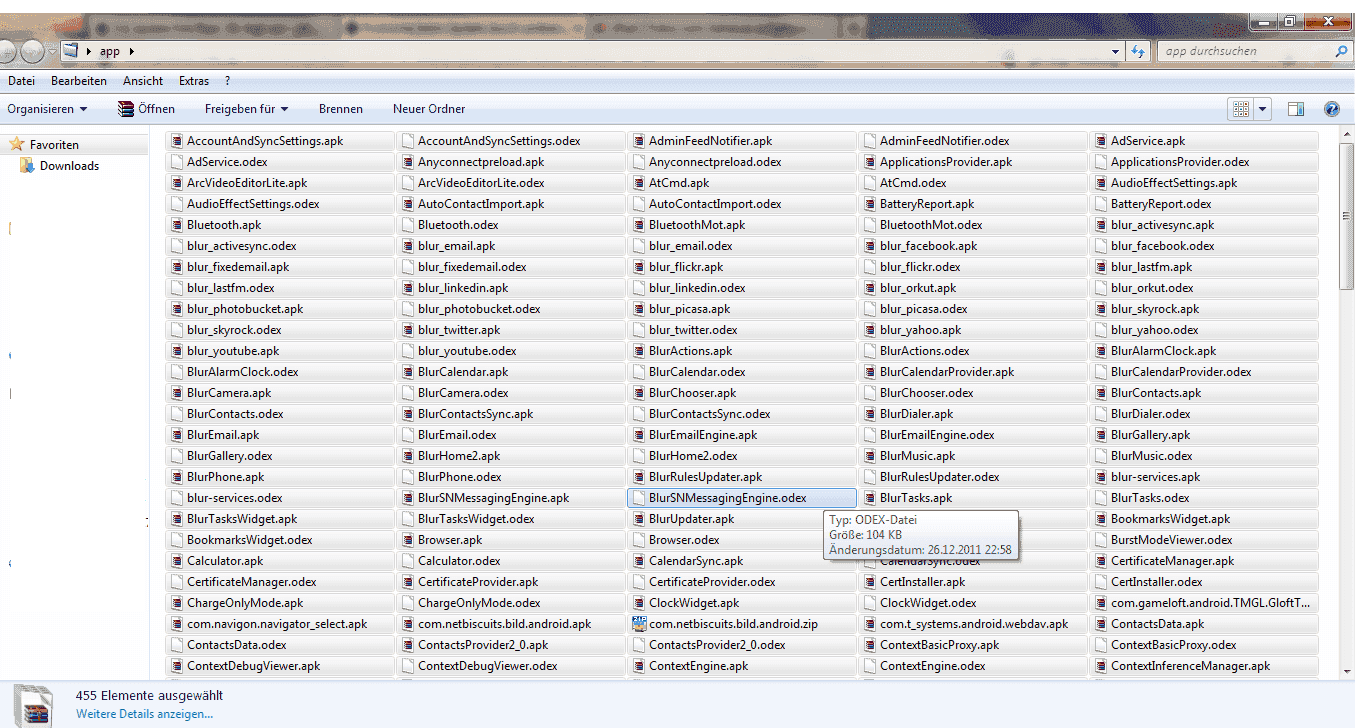The width and height of the screenshot is (1366, 728).
Task: Open the Extras menu
Action: (x=194, y=81)
